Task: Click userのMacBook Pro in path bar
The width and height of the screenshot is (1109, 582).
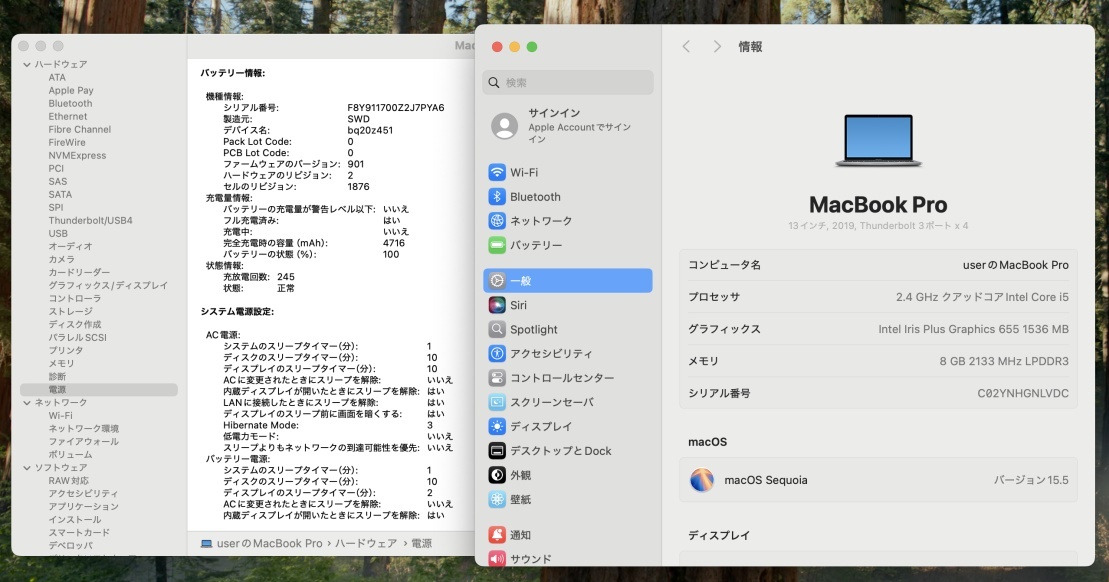Action: click(269, 544)
